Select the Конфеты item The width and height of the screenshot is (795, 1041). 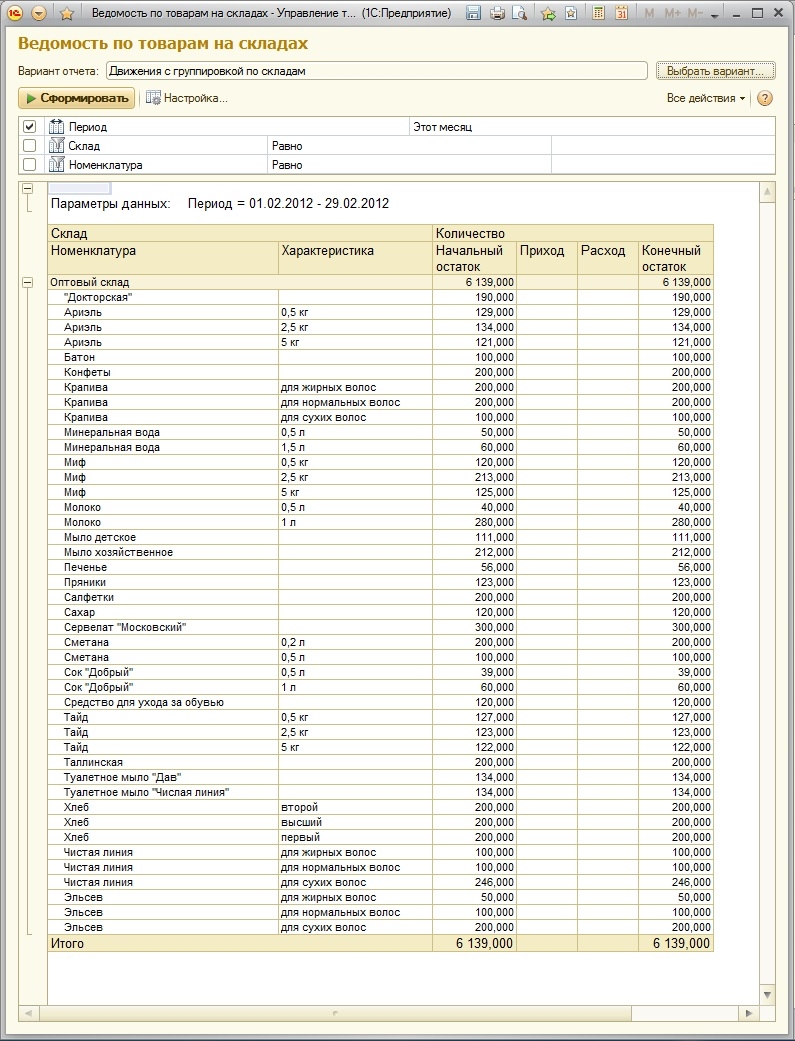(x=87, y=372)
